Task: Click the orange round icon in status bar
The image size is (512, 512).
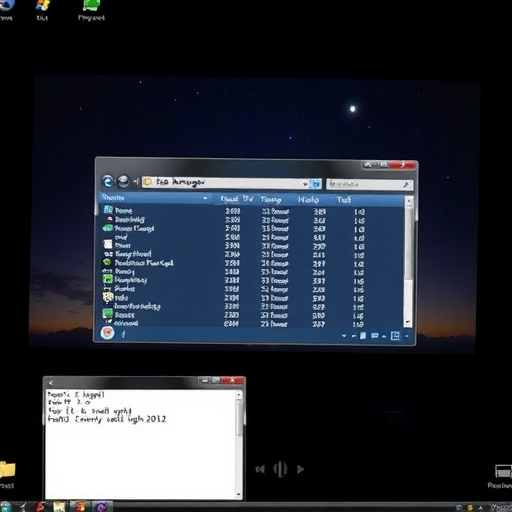Action: coord(107,333)
